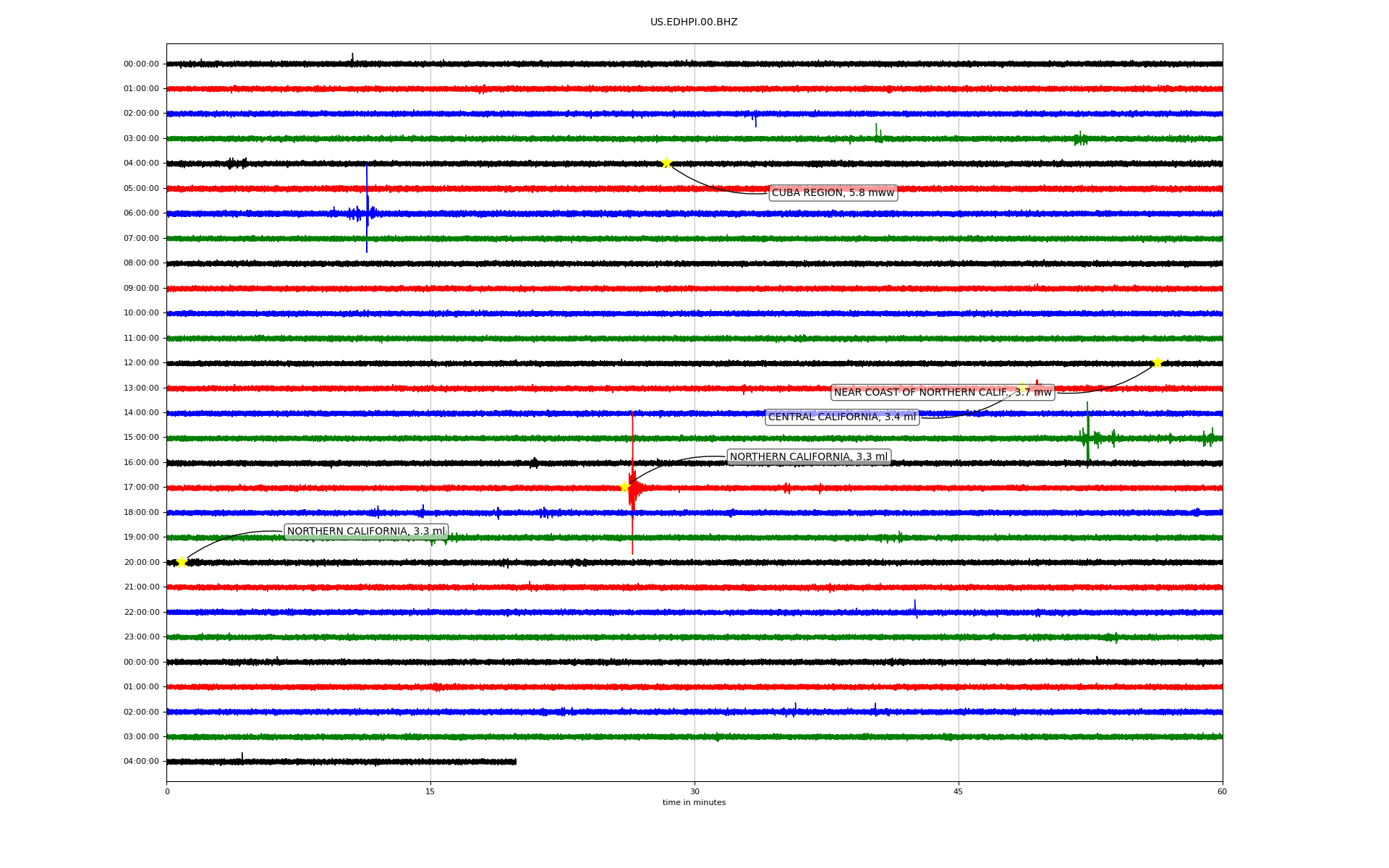This screenshot has height=868, width=1389.
Task: Click the CENTRAL CALIFORNIA, 3.4 ml label
Action: point(841,417)
